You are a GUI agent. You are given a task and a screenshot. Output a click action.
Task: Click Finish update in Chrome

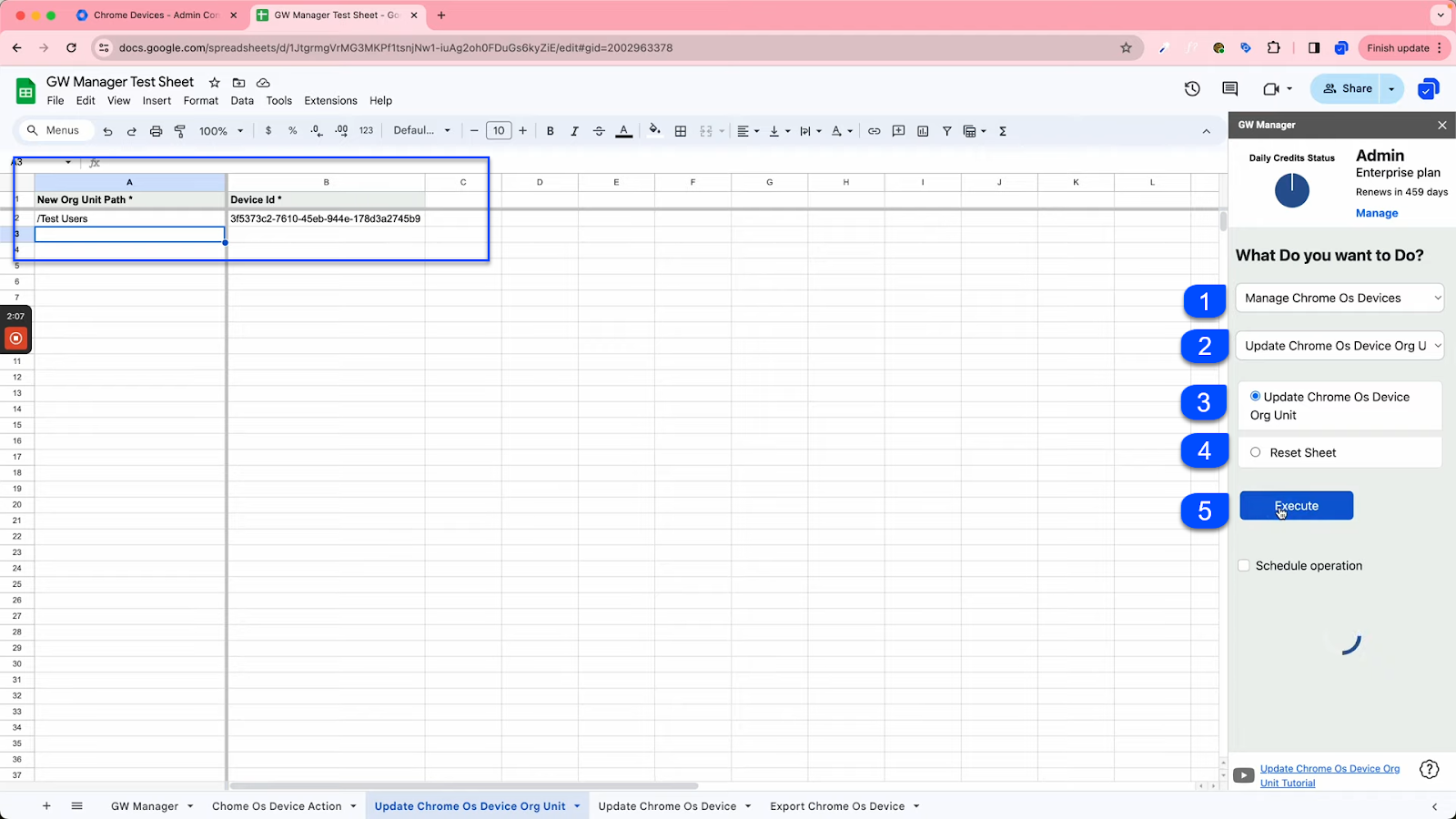pos(1404,48)
